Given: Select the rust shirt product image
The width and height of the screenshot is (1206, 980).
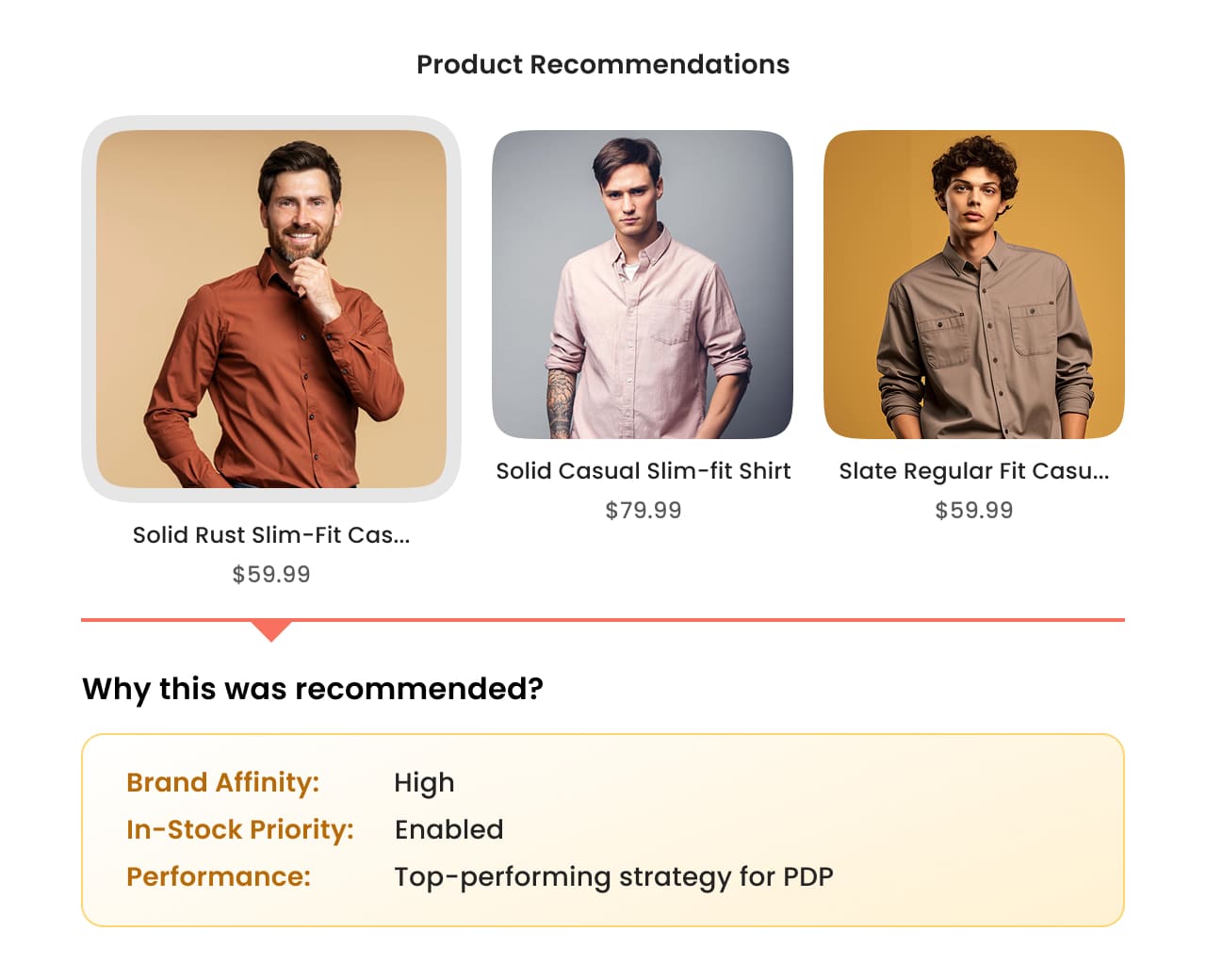Looking at the screenshot, I should pos(271,309).
